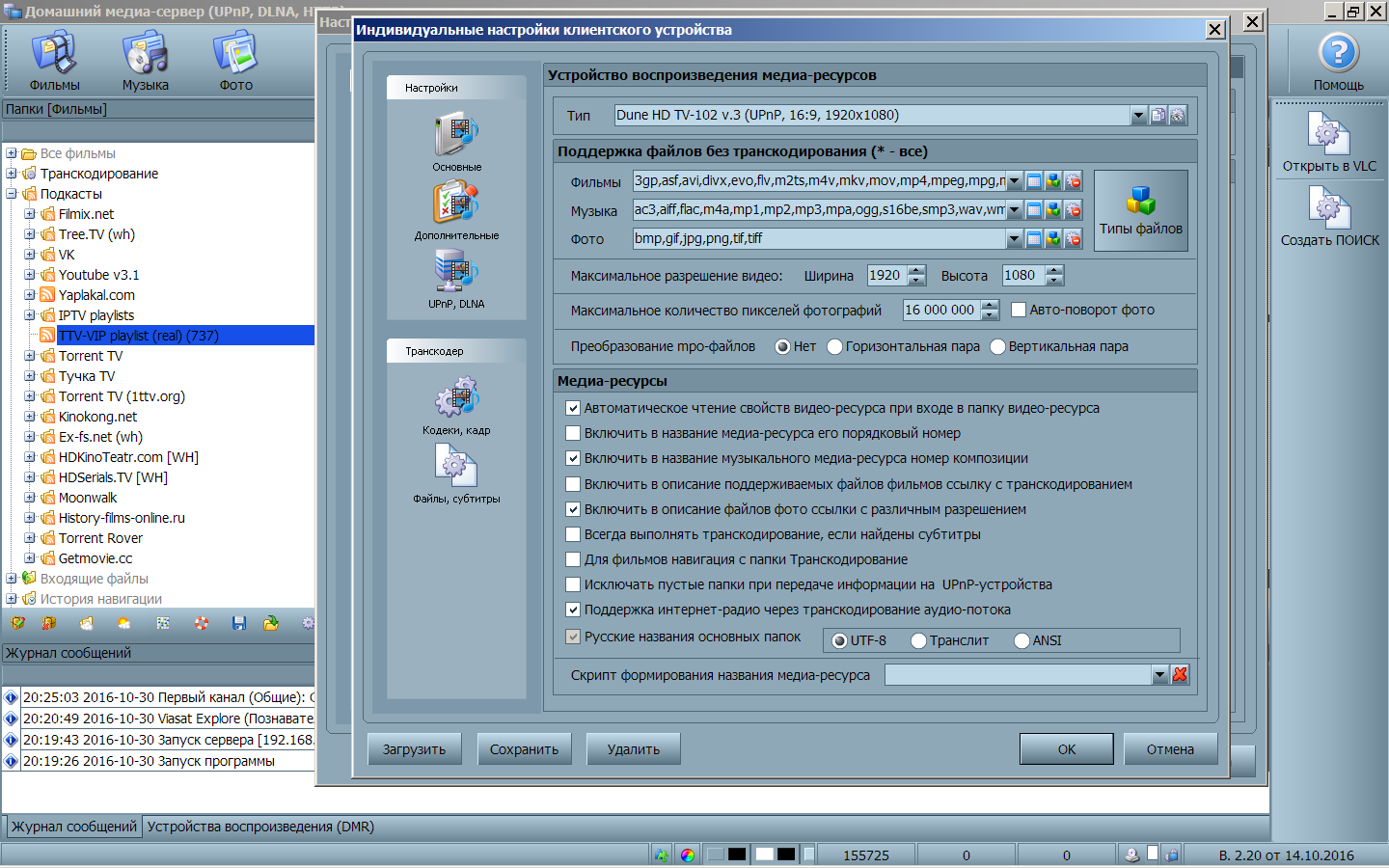The width and height of the screenshot is (1389, 868).
Task: Toggle Исключать пустые папки checkbox
Action: [x=573, y=584]
